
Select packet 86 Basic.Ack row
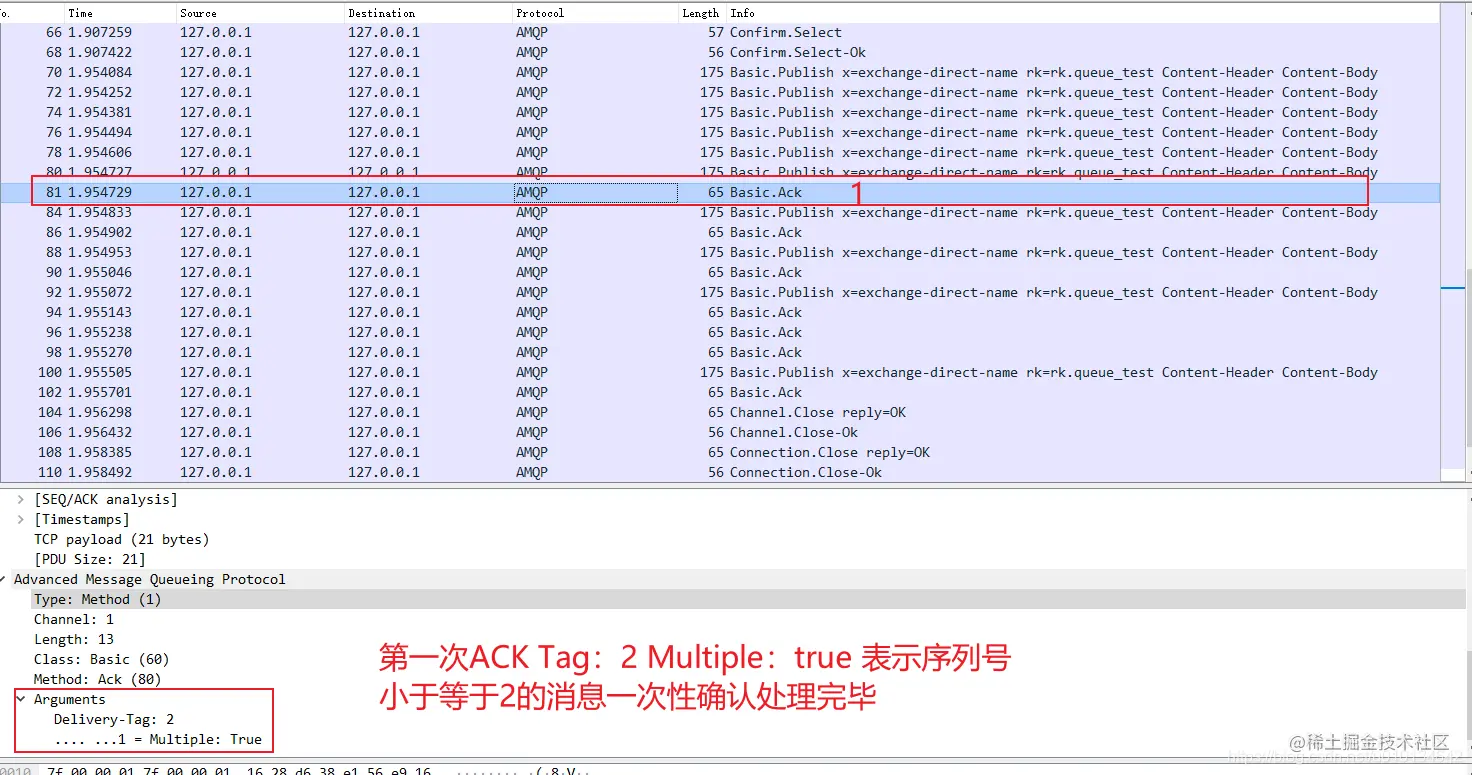point(720,232)
